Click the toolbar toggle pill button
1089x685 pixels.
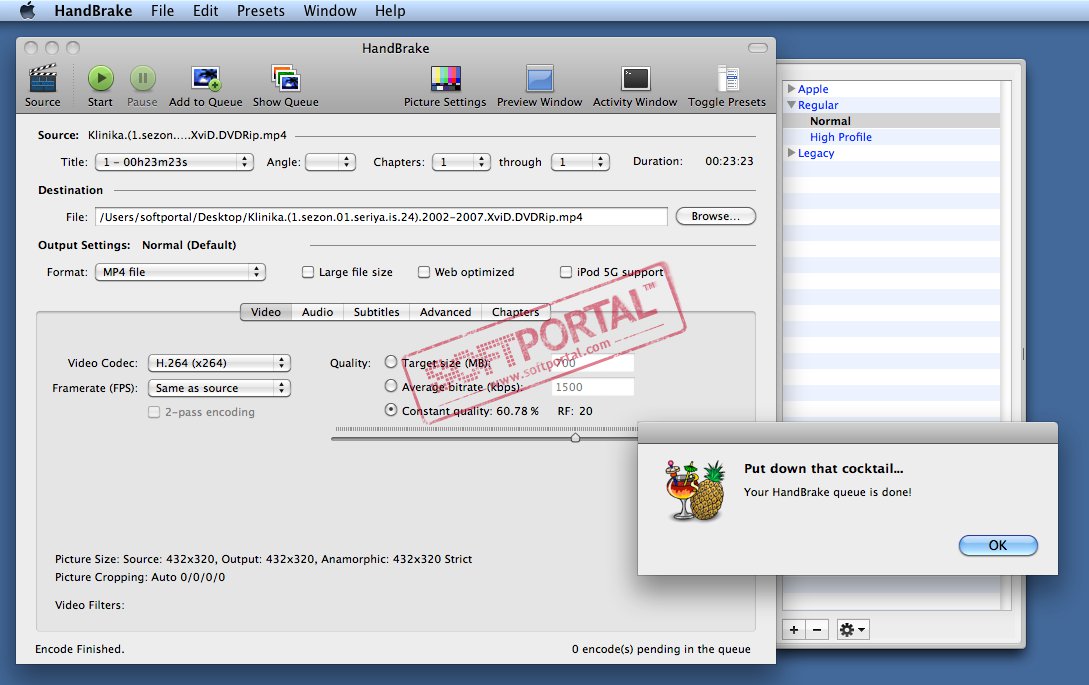pos(758,48)
